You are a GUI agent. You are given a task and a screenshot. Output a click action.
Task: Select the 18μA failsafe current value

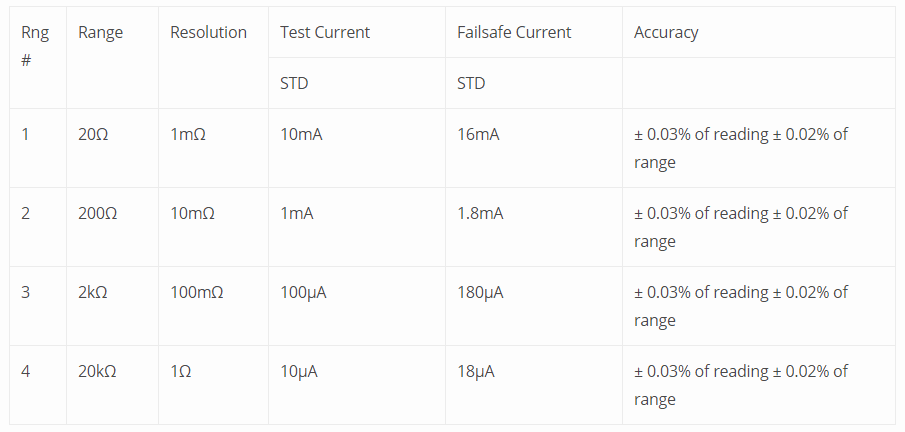pos(476,371)
